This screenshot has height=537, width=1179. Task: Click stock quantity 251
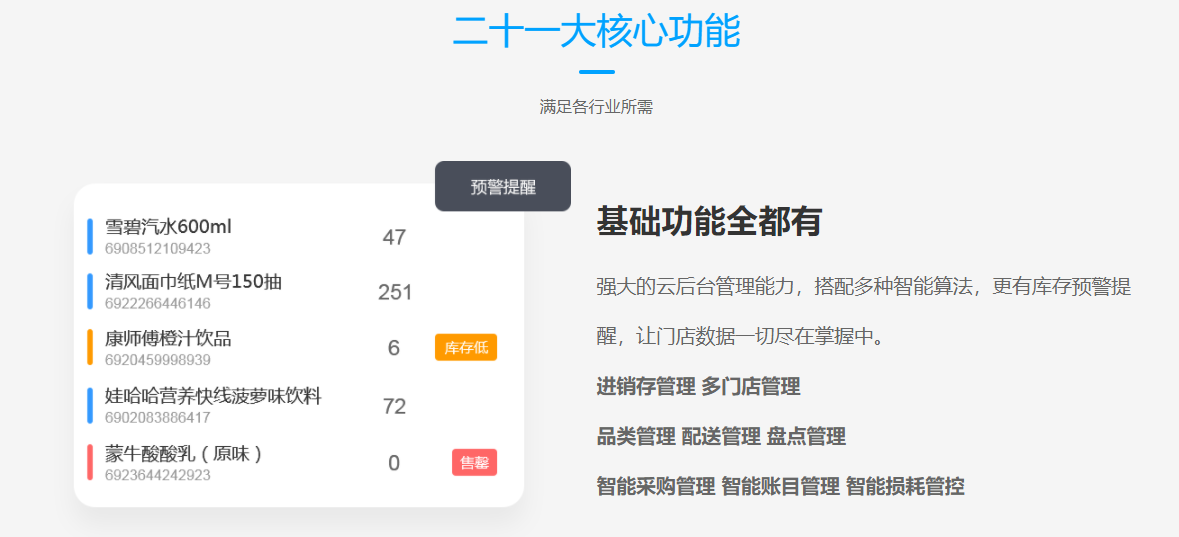[x=395, y=293]
